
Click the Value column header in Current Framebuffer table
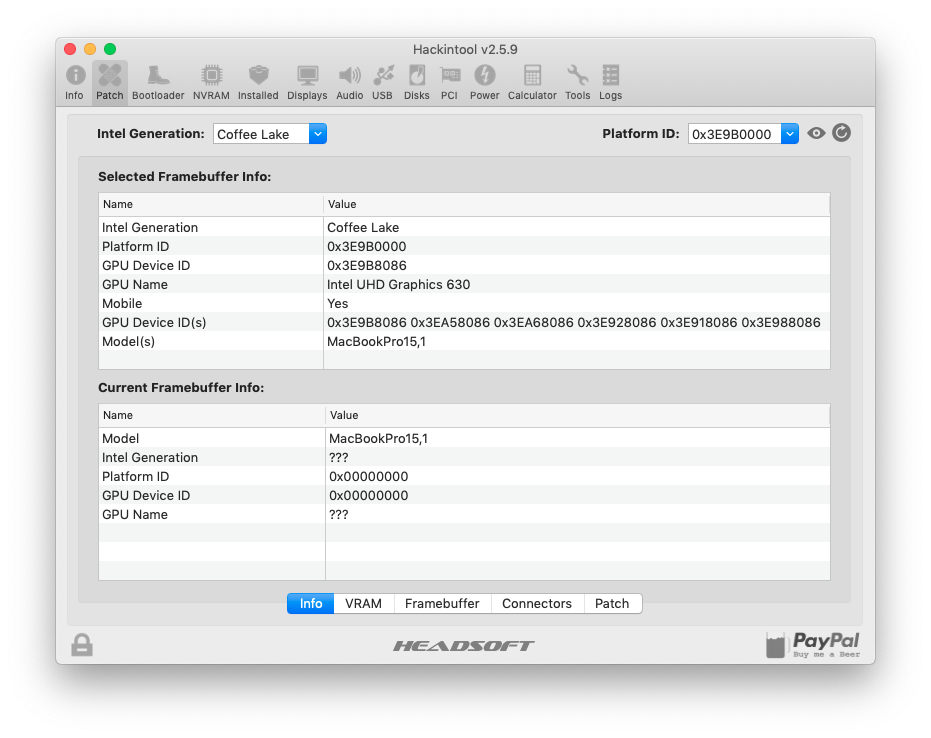pyautogui.click(x=578, y=415)
